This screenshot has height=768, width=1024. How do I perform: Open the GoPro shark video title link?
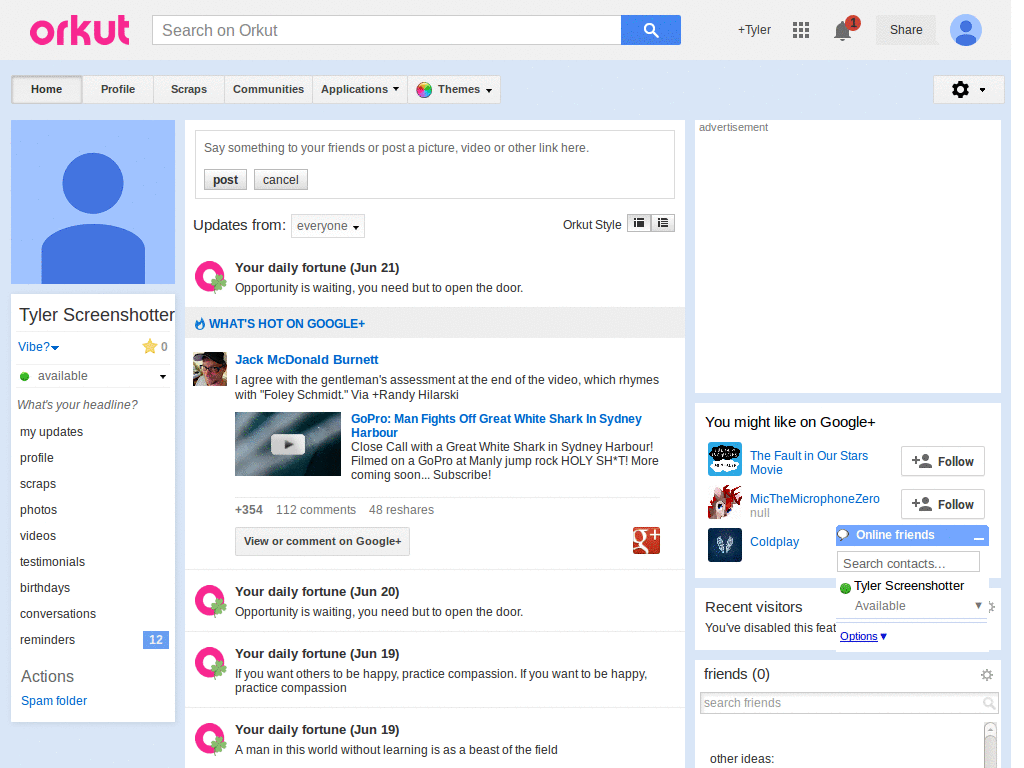496,426
